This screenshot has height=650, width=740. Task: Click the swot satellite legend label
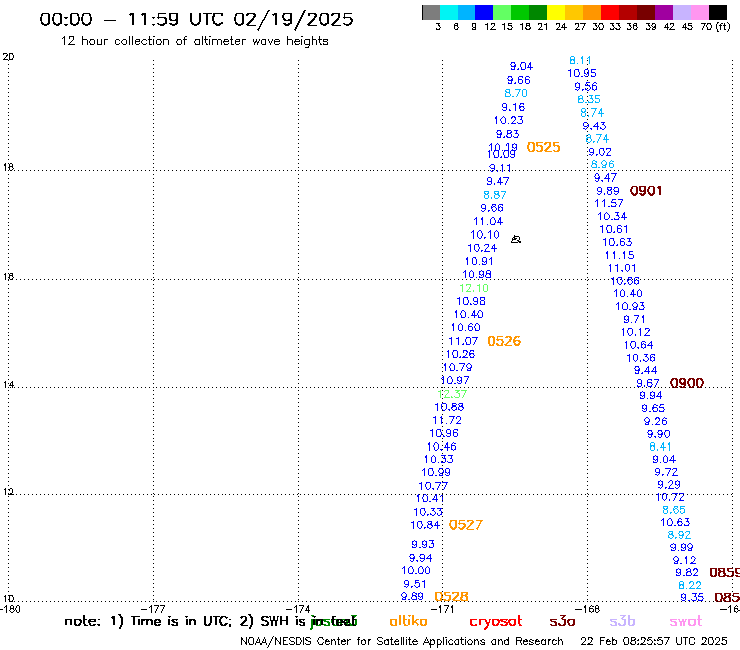(686, 621)
